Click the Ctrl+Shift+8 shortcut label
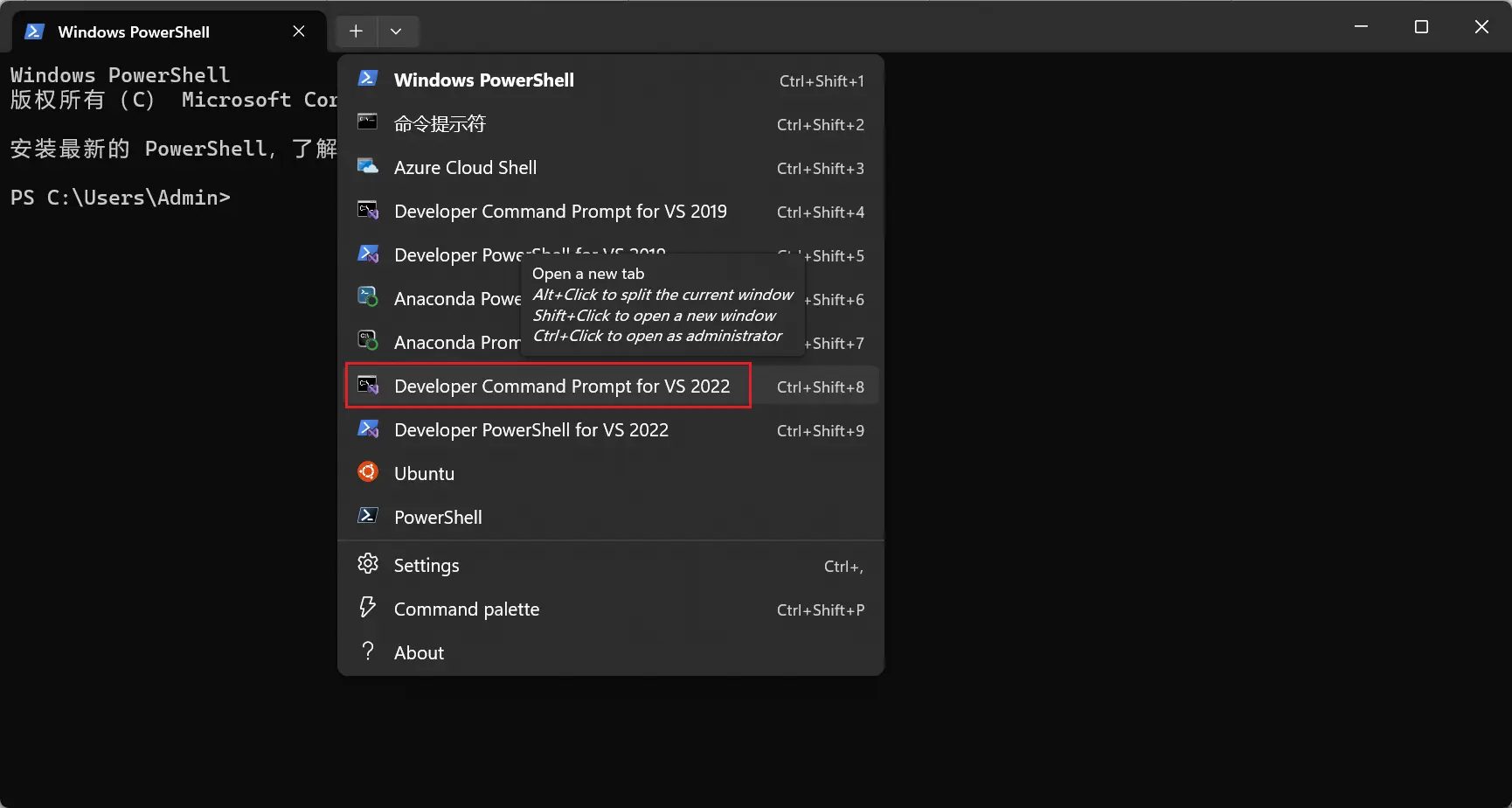The height and width of the screenshot is (808, 1512). point(820,387)
